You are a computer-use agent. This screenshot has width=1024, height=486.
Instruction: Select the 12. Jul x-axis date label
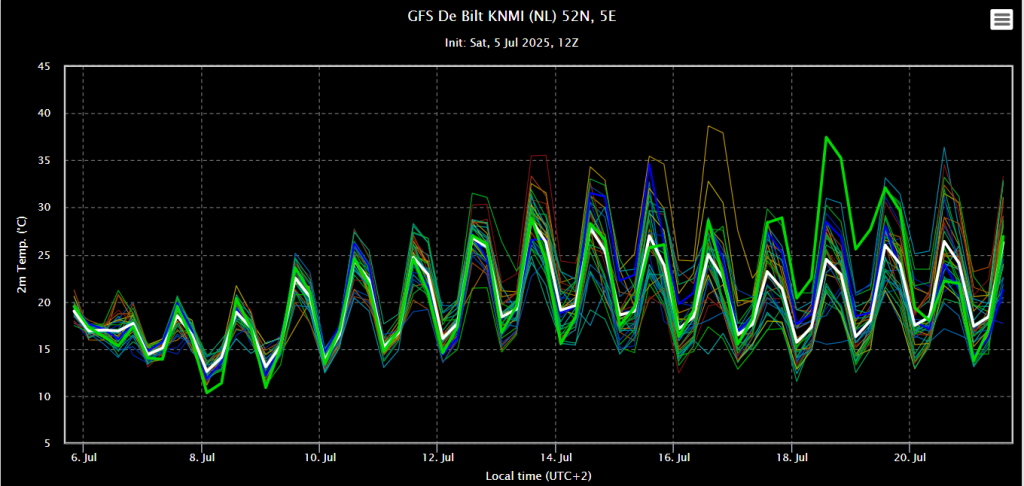[437, 457]
